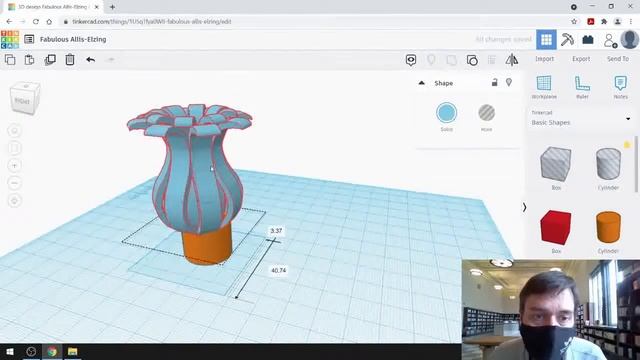Click the Paste tool icon
The height and width of the screenshot is (360, 640).
tap(29, 60)
